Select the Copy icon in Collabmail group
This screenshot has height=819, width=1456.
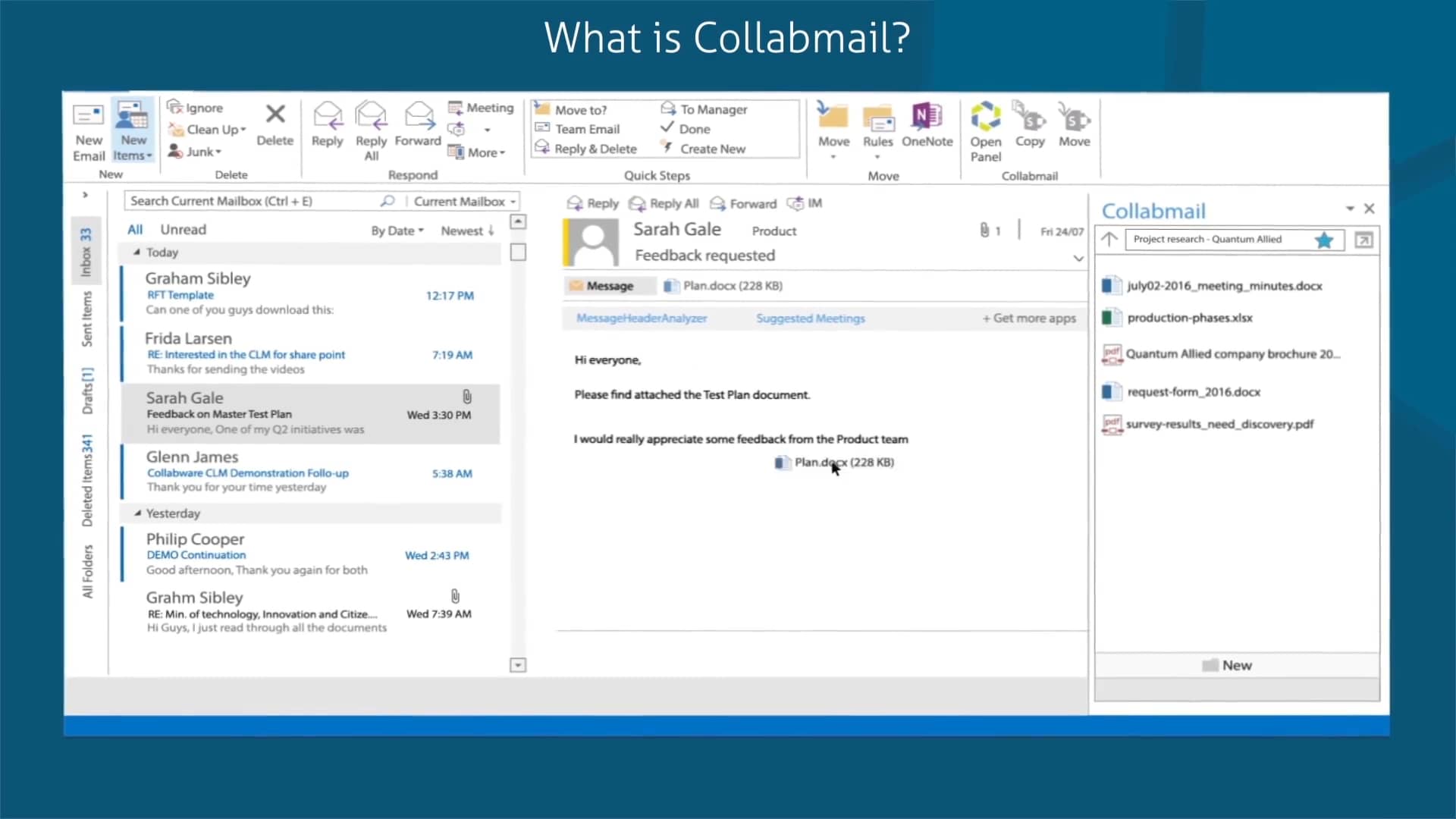(1029, 125)
